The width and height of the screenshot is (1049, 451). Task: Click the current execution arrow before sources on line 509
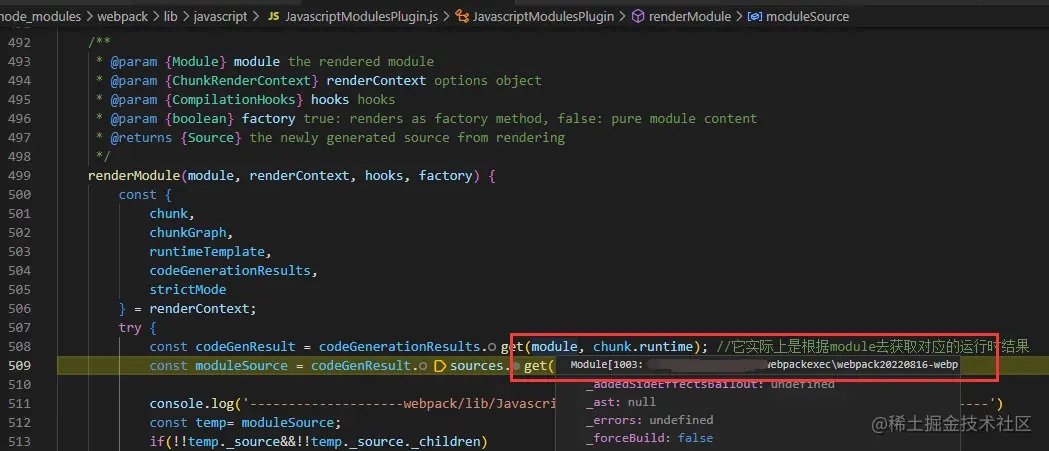440,366
